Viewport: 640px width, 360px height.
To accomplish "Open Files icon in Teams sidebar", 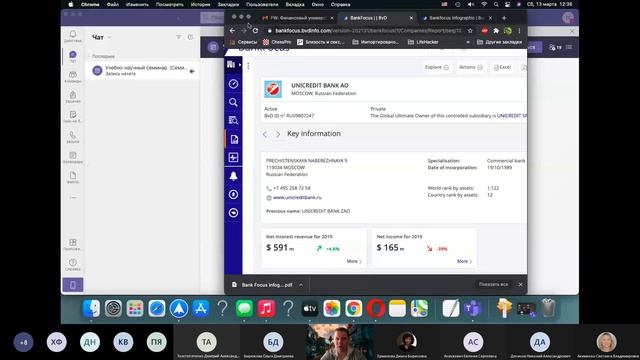I will [73, 177].
